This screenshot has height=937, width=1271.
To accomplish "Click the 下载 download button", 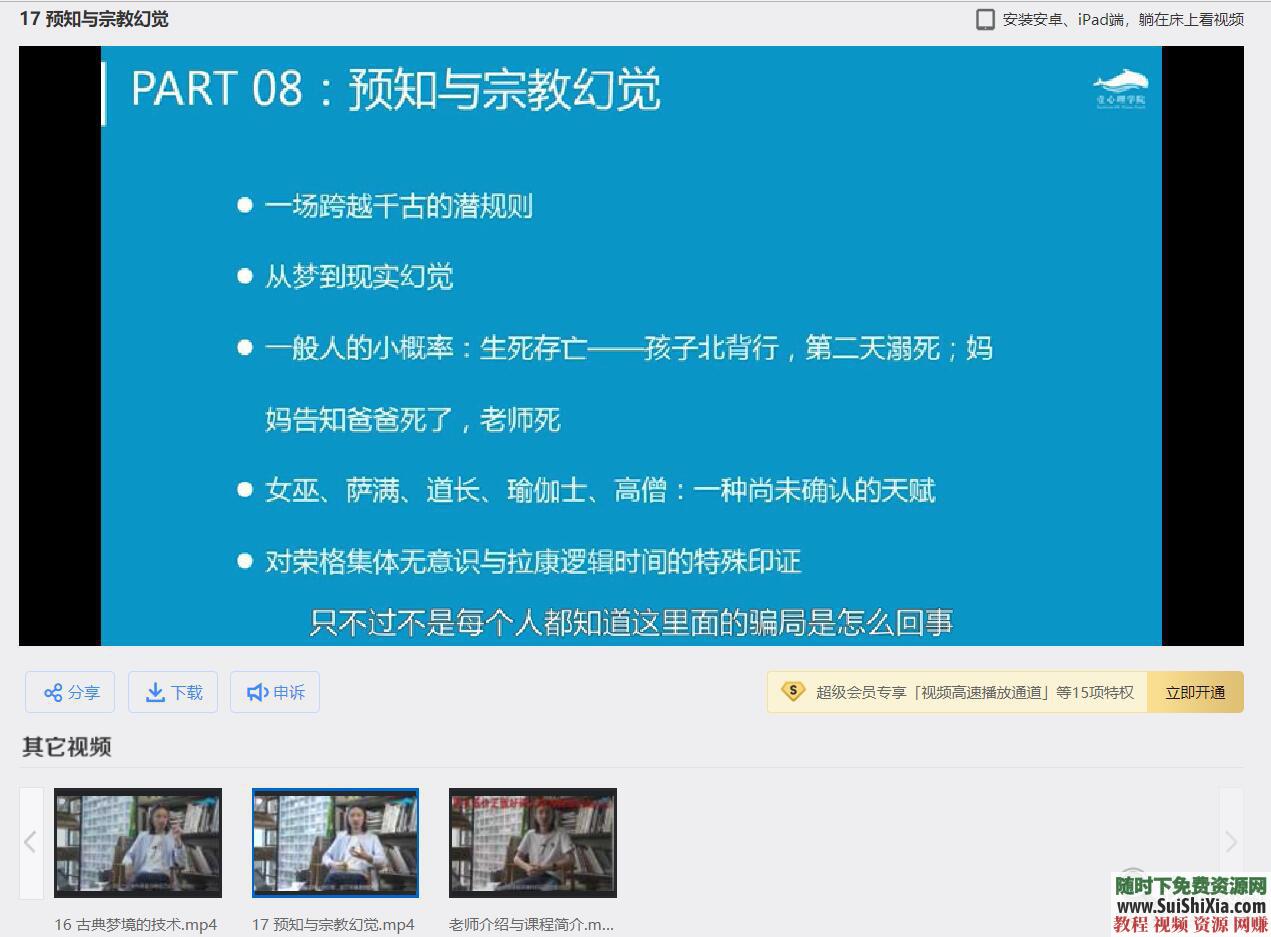I will (173, 691).
